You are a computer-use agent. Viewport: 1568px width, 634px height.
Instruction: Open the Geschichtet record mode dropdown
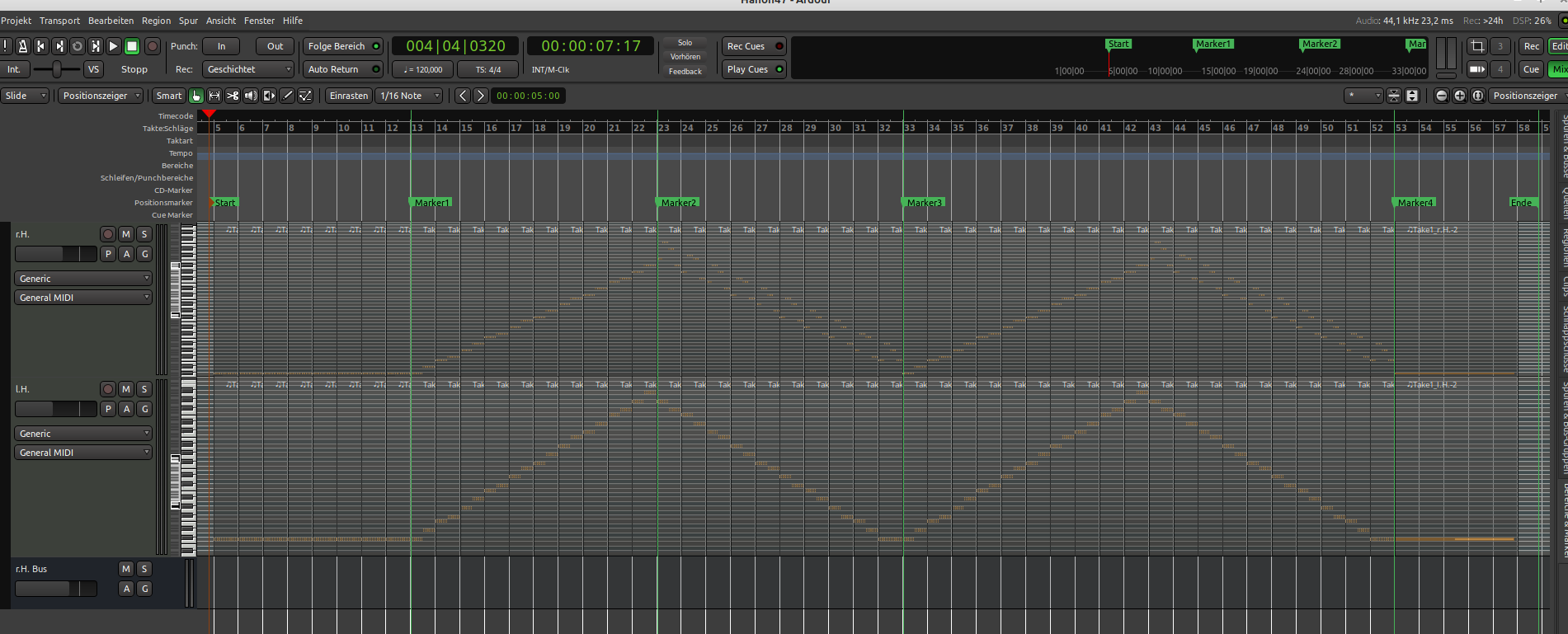click(x=248, y=69)
